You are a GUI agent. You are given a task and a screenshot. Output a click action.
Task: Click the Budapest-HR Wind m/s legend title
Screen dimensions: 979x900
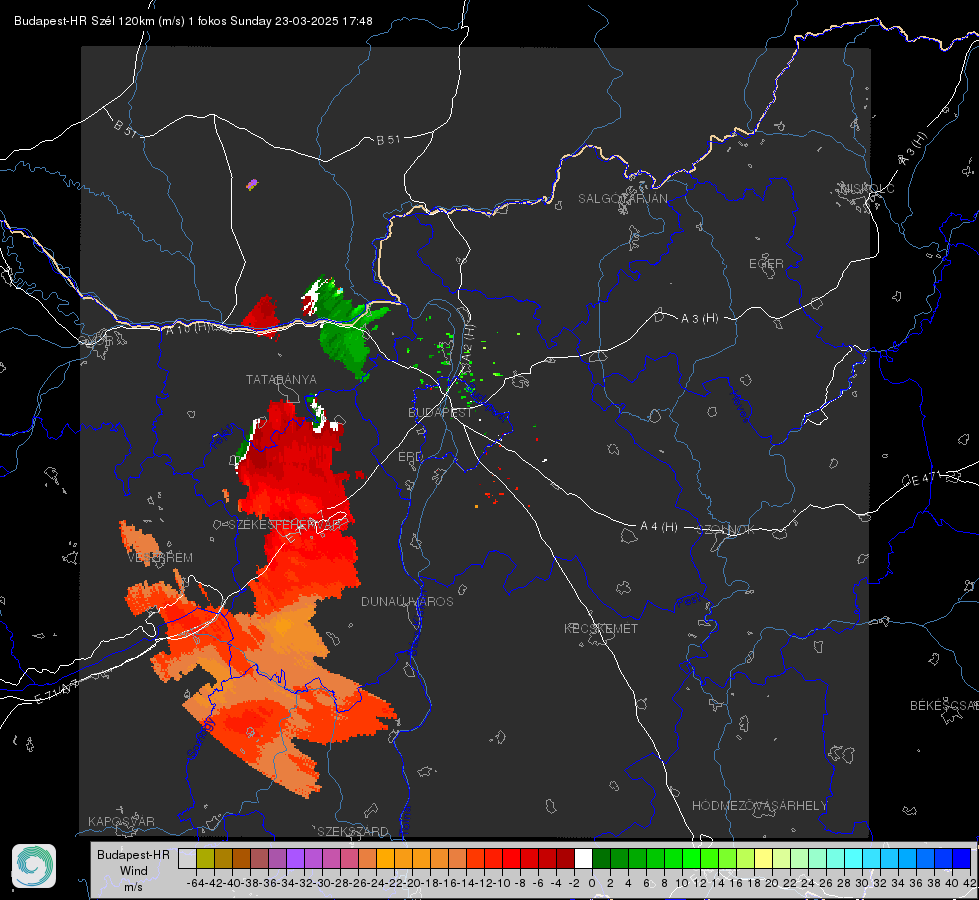click(134, 871)
